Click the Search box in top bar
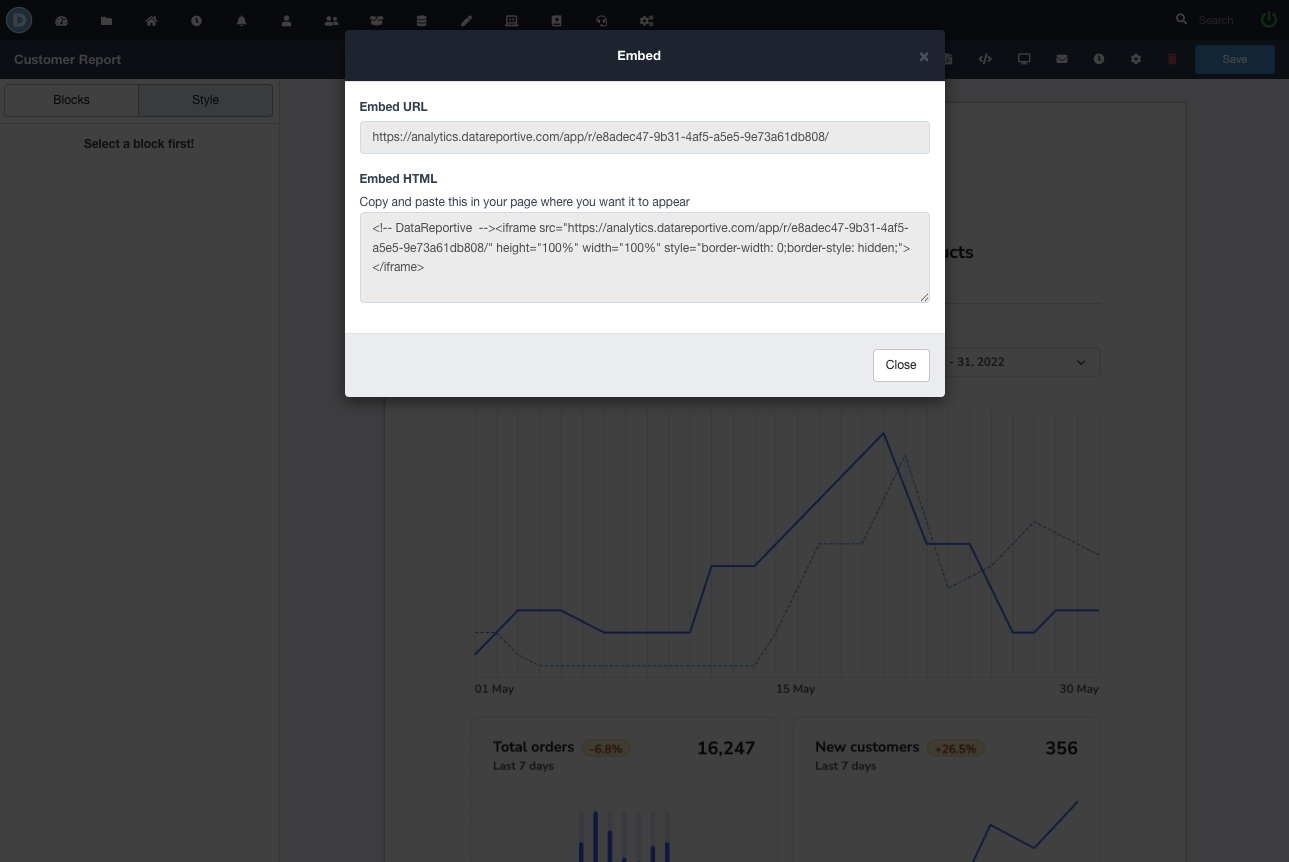Screen dimensions: 1289x862 1216,20
